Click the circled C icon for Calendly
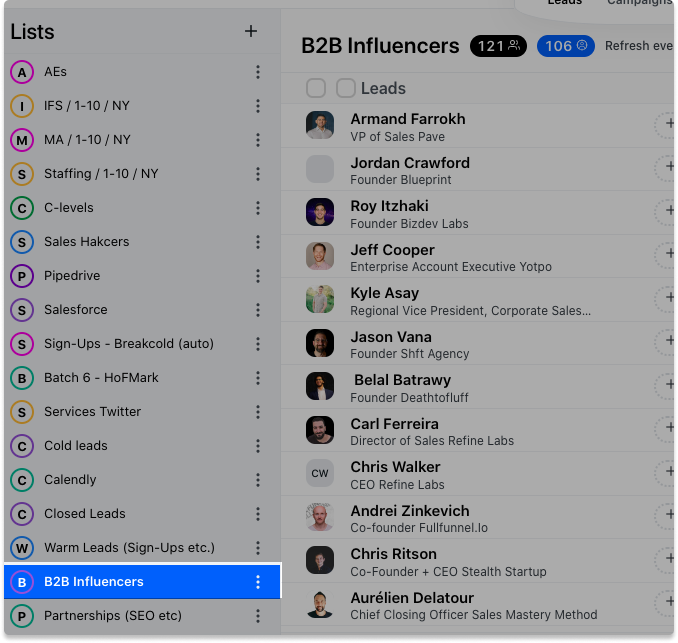 [x=22, y=480]
